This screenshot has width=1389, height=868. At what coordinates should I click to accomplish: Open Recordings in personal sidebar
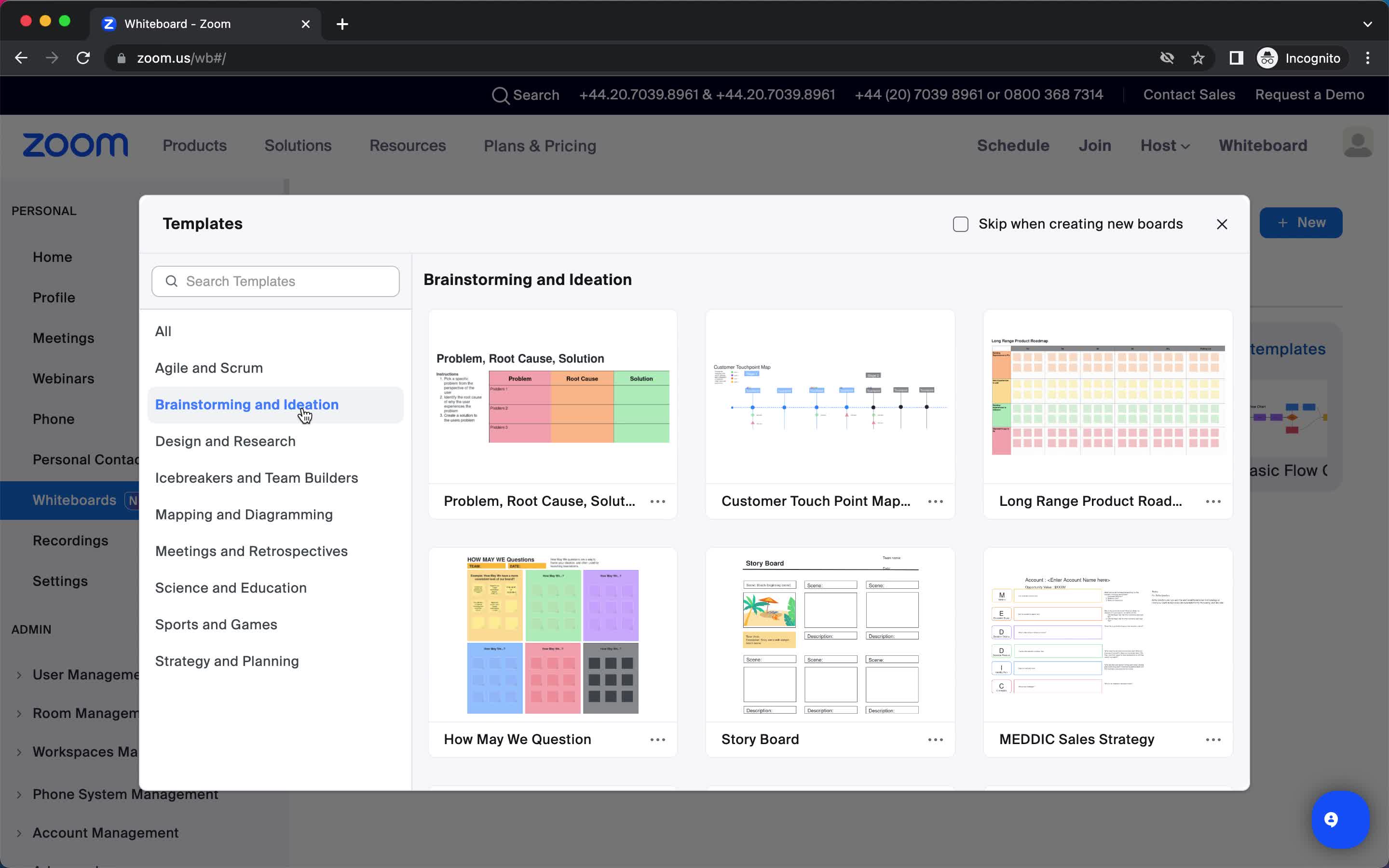point(70,542)
